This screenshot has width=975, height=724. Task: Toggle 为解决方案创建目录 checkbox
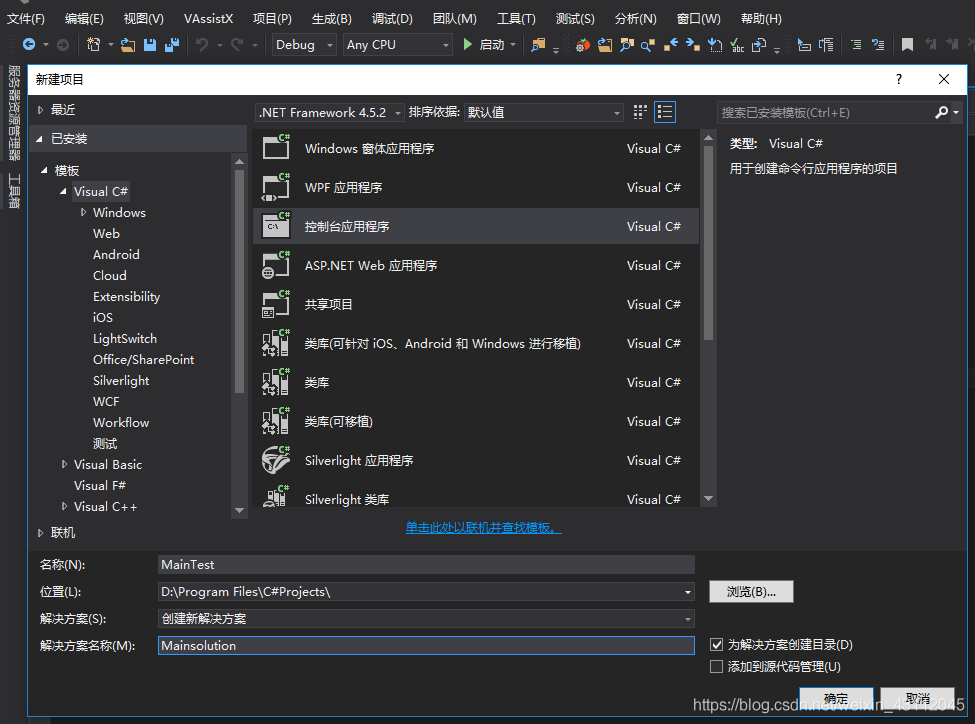716,645
